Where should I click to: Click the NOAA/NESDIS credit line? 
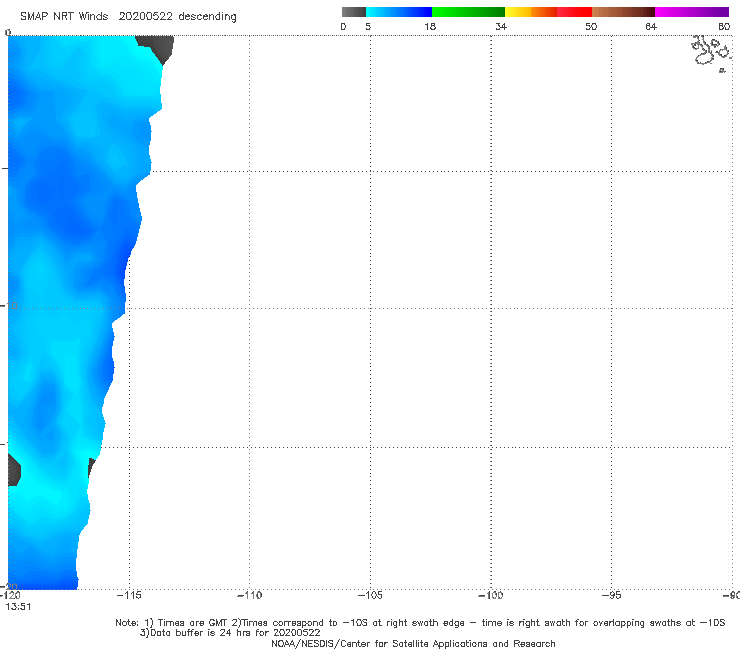pos(413,644)
